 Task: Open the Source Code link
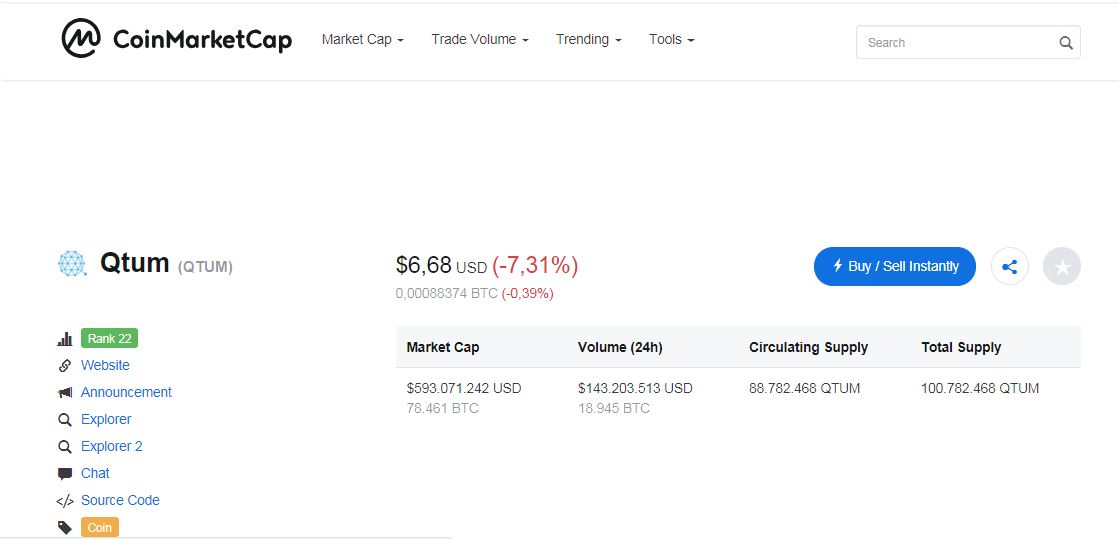[120, 501]
